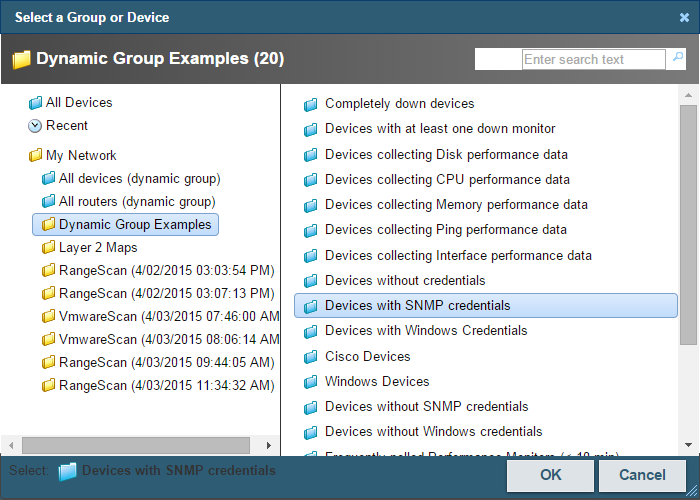
Task: Click icon next to Devices collecting Ping performance data
Action: 310,230
